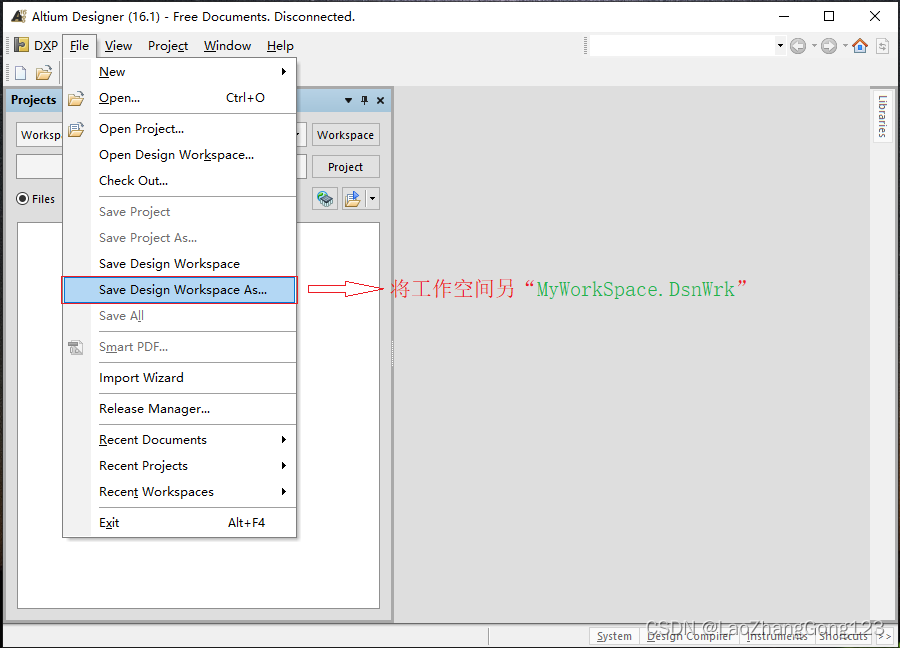Screen dimensions: 900x648
Task: Open the Window menu
Action: (x=227, y=46)
